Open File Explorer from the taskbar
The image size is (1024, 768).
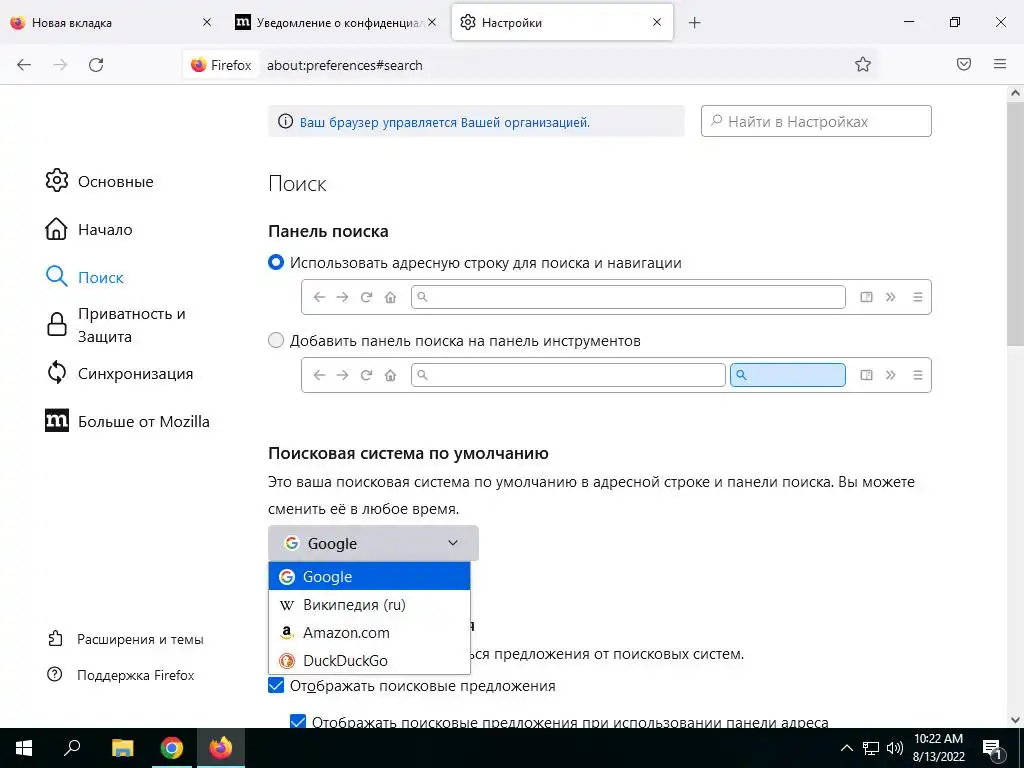coord(122,748)
